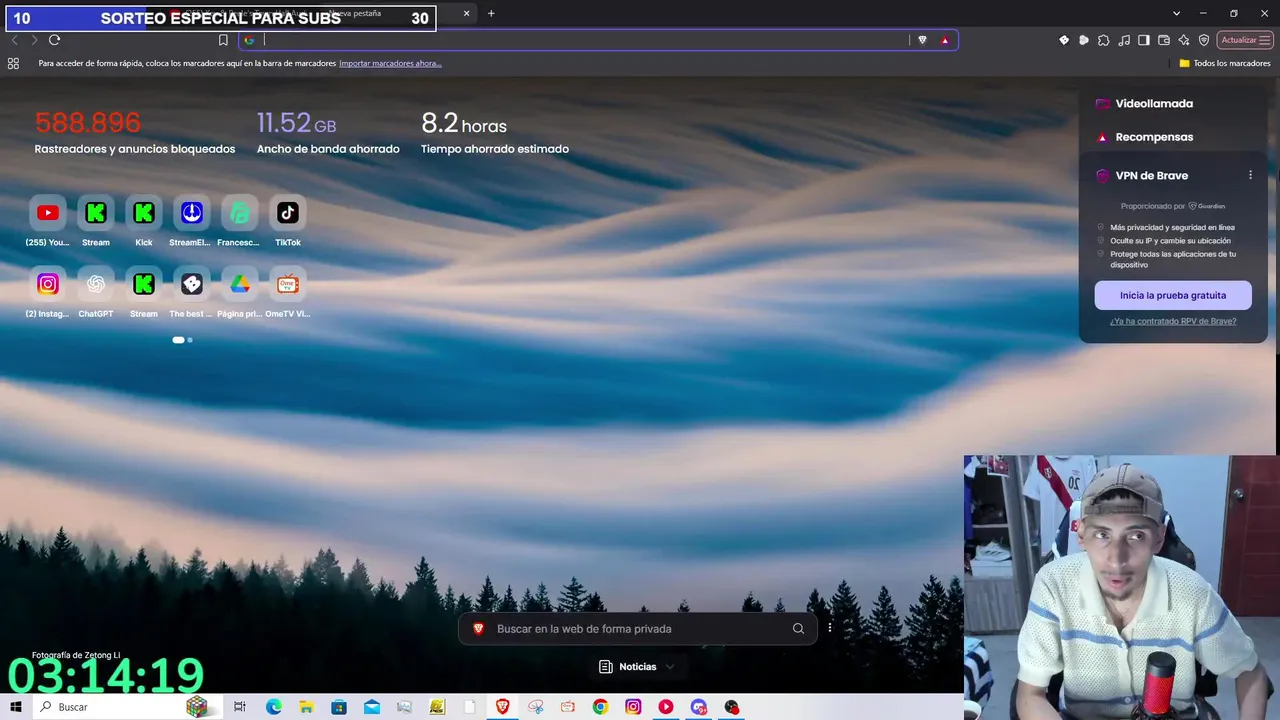Open the first Stream shortcut next to YouTube

96,213
